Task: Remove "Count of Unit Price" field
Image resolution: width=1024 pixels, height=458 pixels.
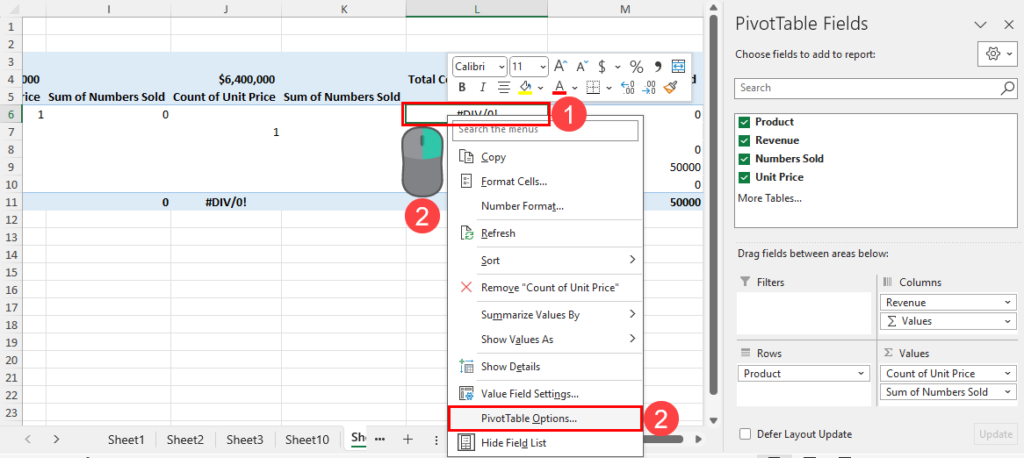Action: pos(545,287)
